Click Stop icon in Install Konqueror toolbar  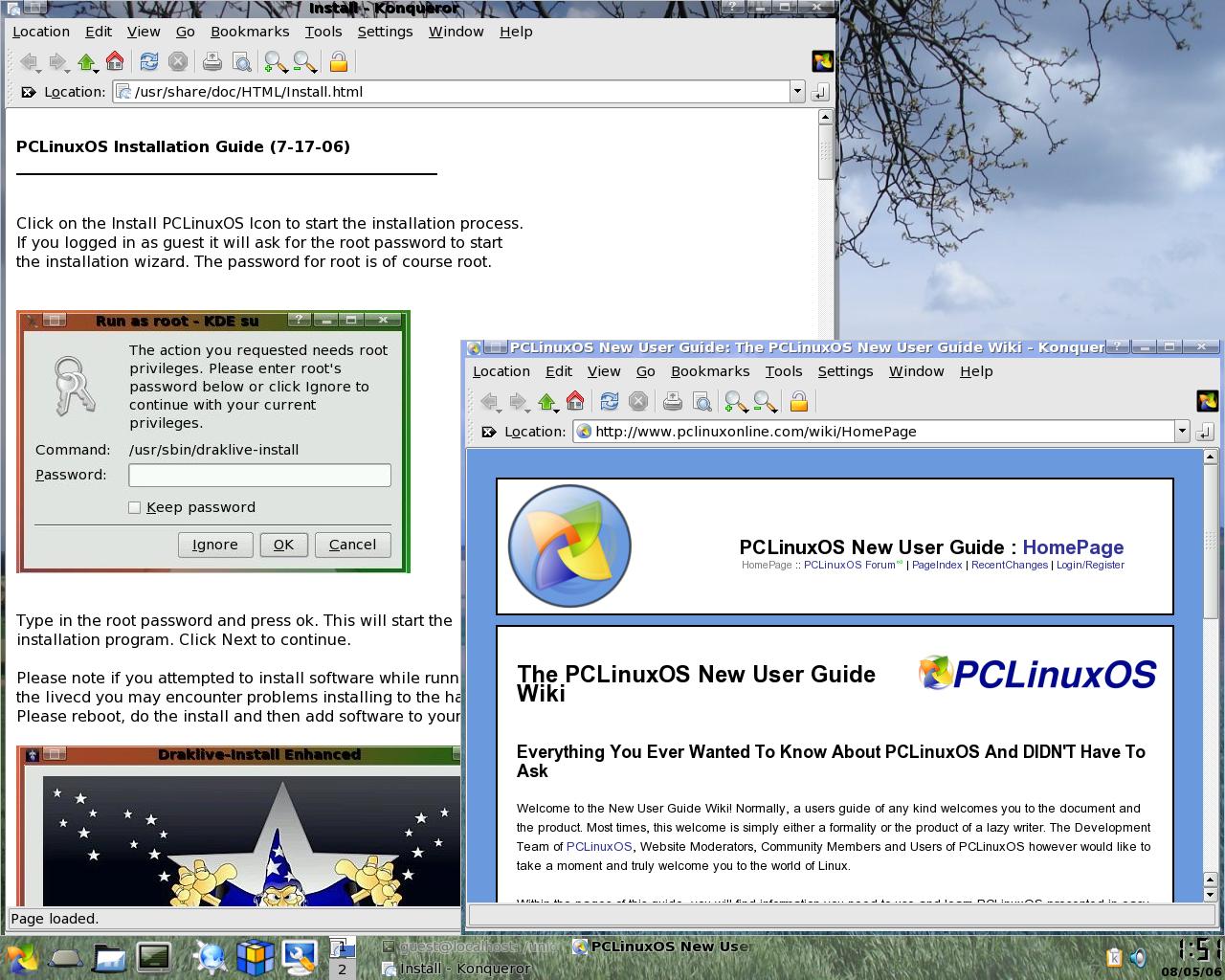pyautogui.click(x=178, y=62)
